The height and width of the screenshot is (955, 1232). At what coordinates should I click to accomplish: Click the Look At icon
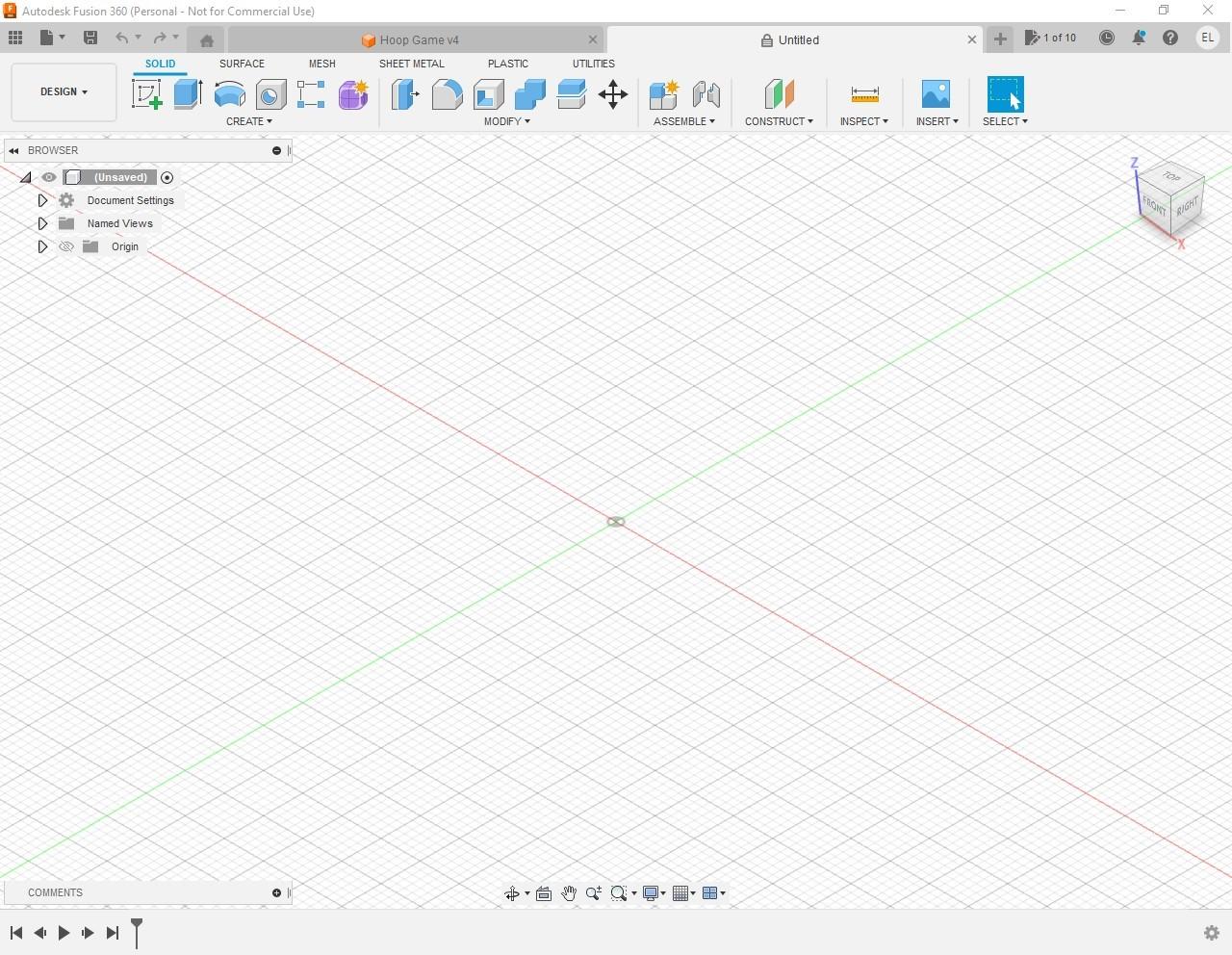click(x=544, y=893)
